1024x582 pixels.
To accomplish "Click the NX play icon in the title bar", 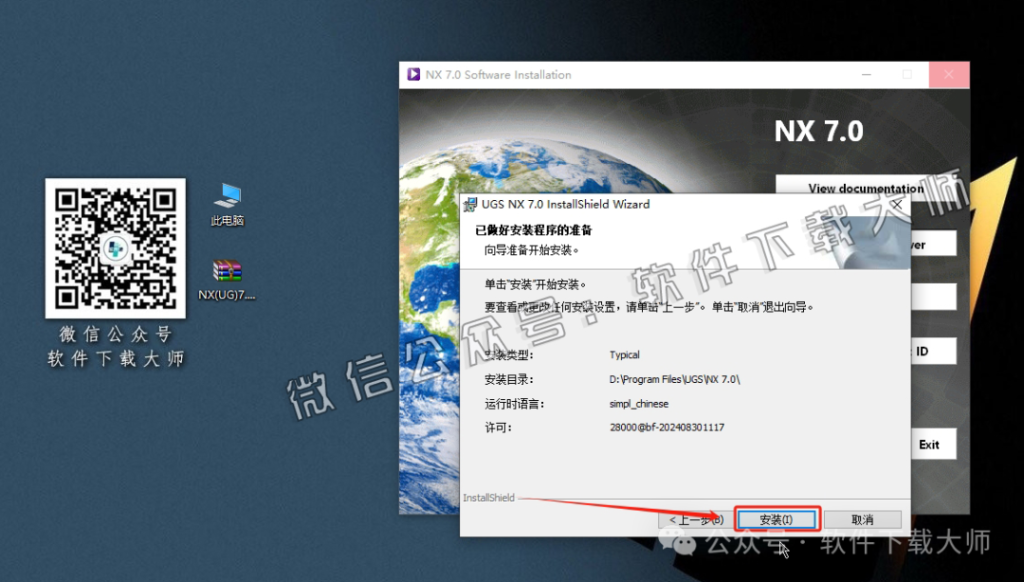I will pyautogui.click(x=416, y=74).
